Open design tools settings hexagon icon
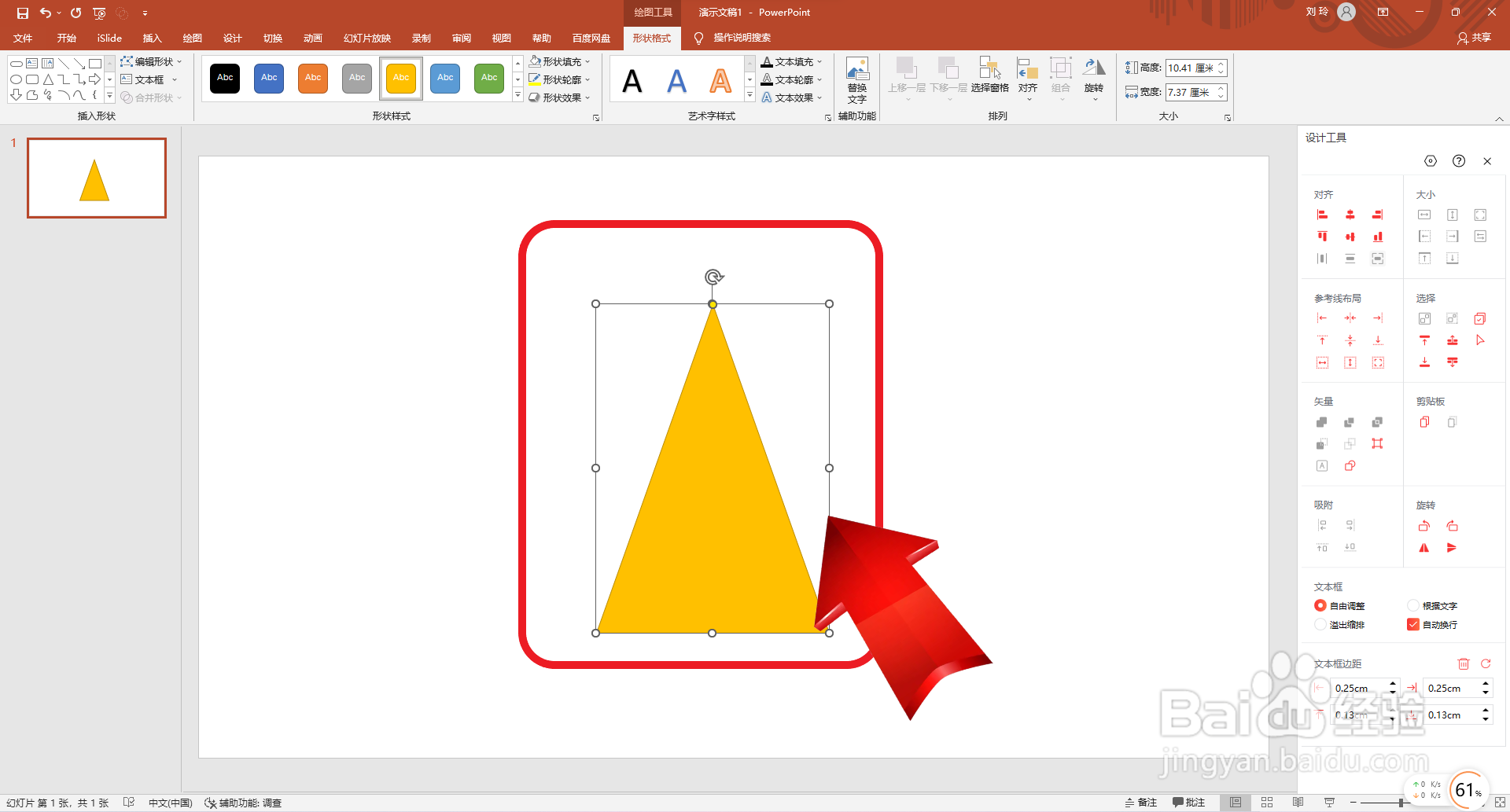Screen dimensions: 1510x812 point(1431,161)
